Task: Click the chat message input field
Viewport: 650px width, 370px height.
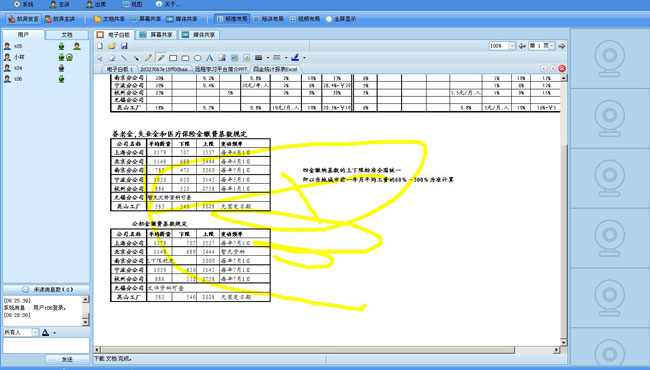Action: [x=46, y=346]
